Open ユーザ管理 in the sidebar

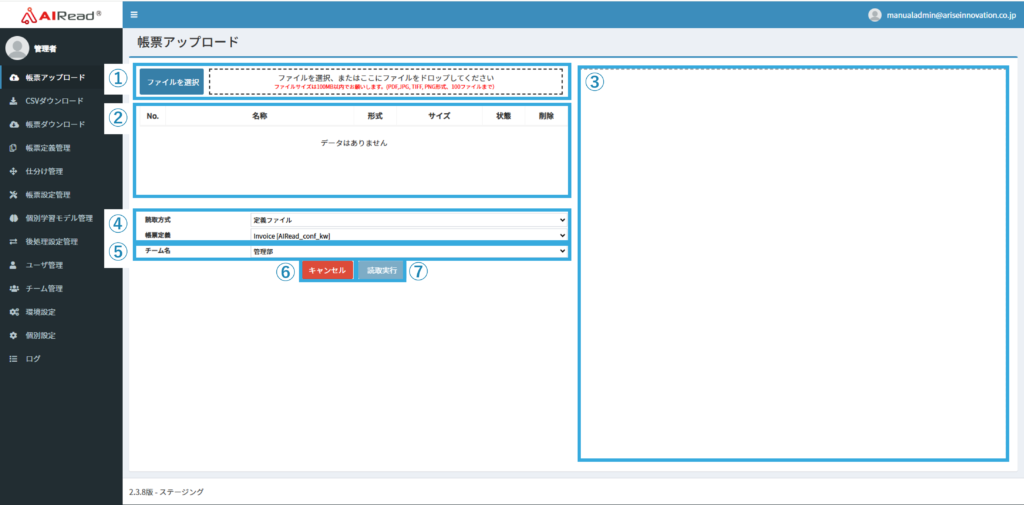point(44,265)
